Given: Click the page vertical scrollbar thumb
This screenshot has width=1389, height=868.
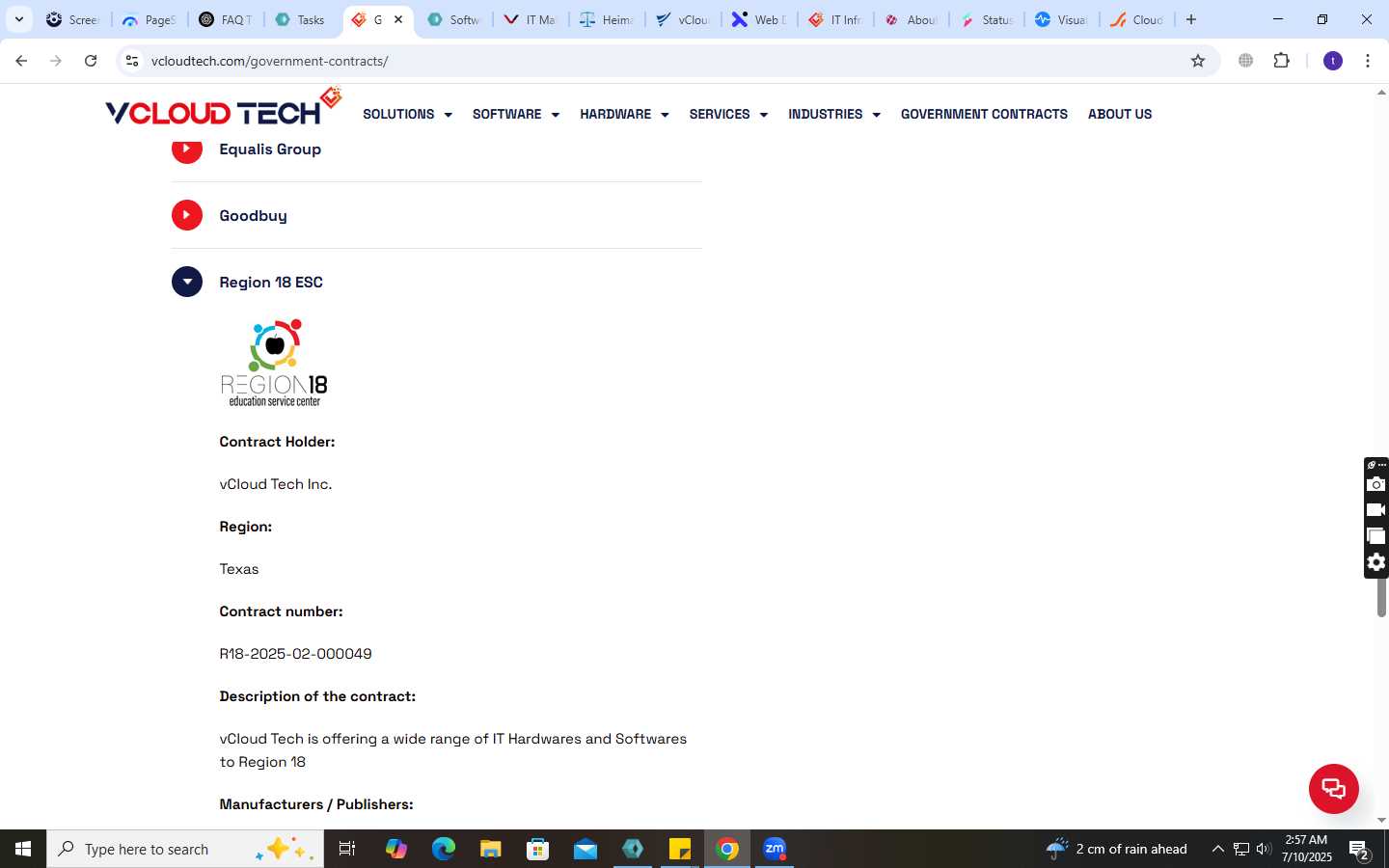Looking at the screenshot, I should click(1381, 599).
